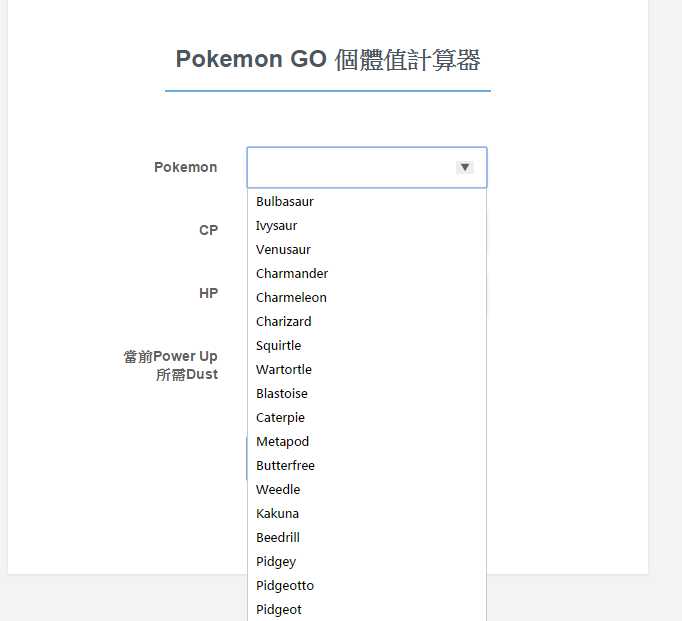The image size is (682, 621).
Task: Choose Pidgeot at the list bottom
Action: [x=279, y=610]
